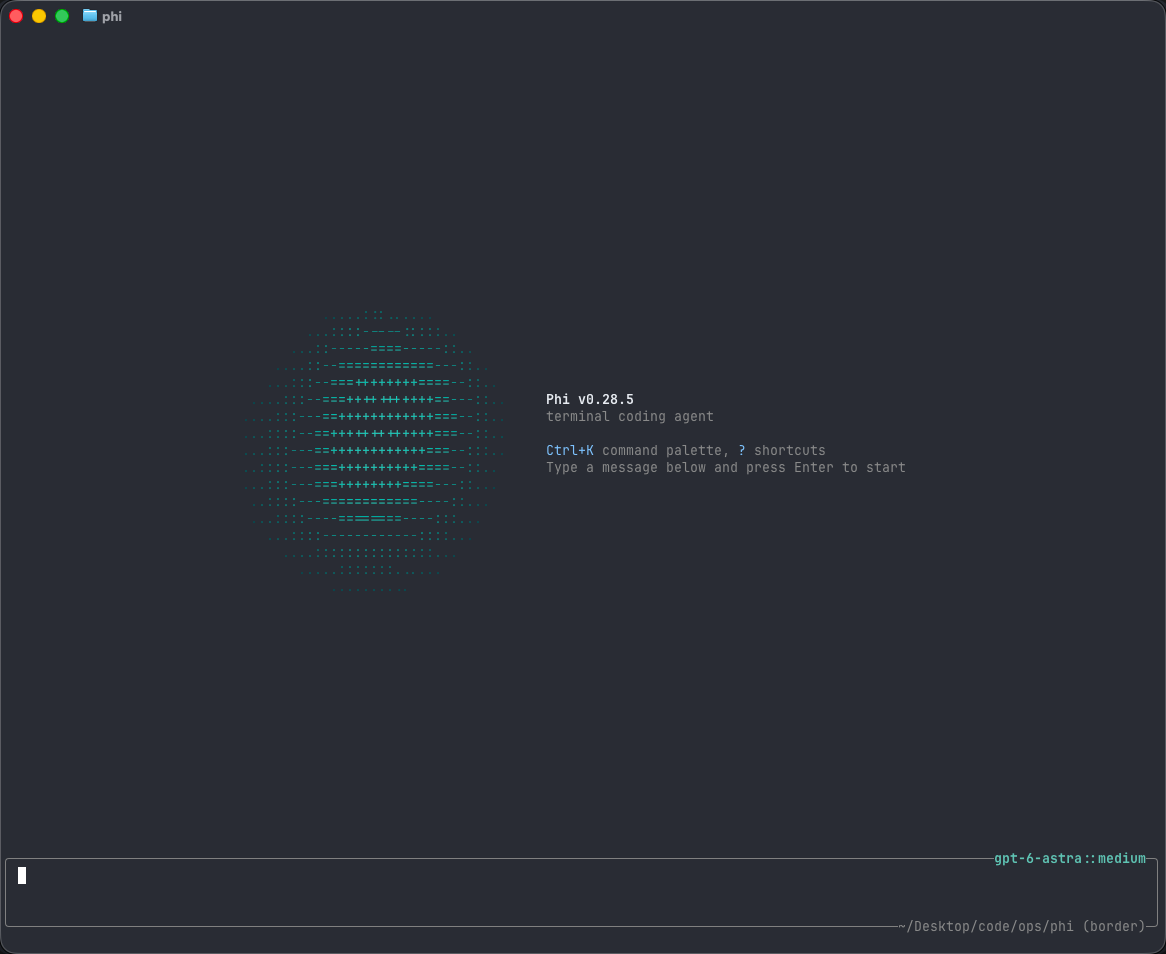Click the message input field
This screenshot has height=954, width=1166.
(x=582, y=892)
